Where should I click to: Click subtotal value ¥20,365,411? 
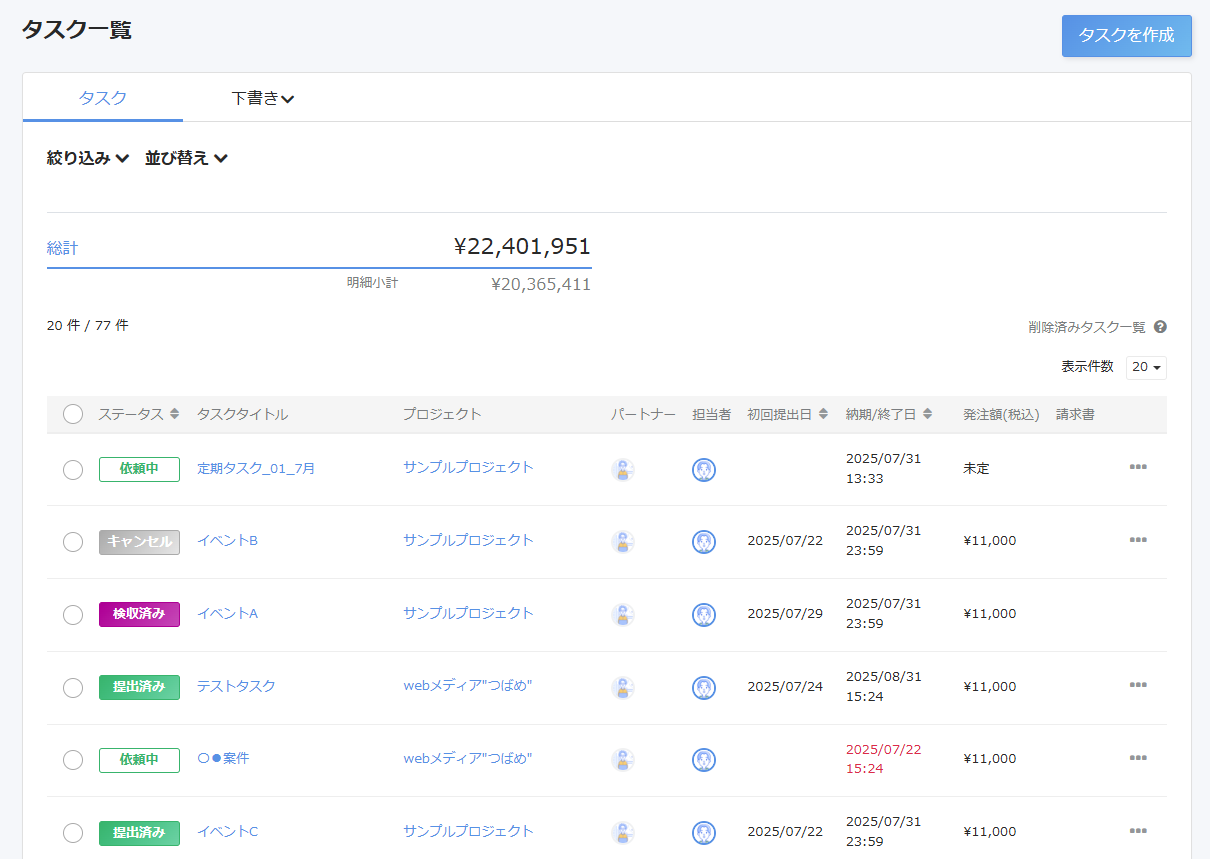pos(541,284)
